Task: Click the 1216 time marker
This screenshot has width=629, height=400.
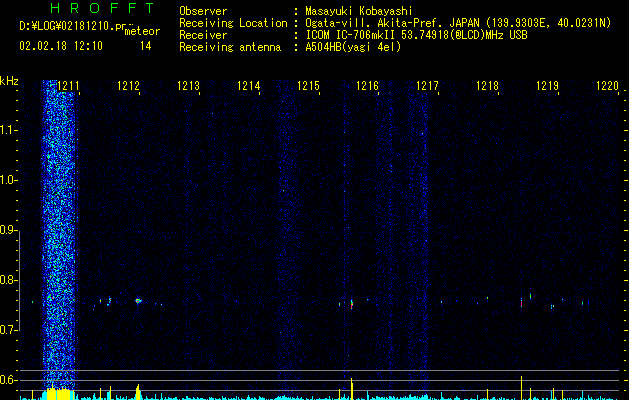Action: [368, 86]
